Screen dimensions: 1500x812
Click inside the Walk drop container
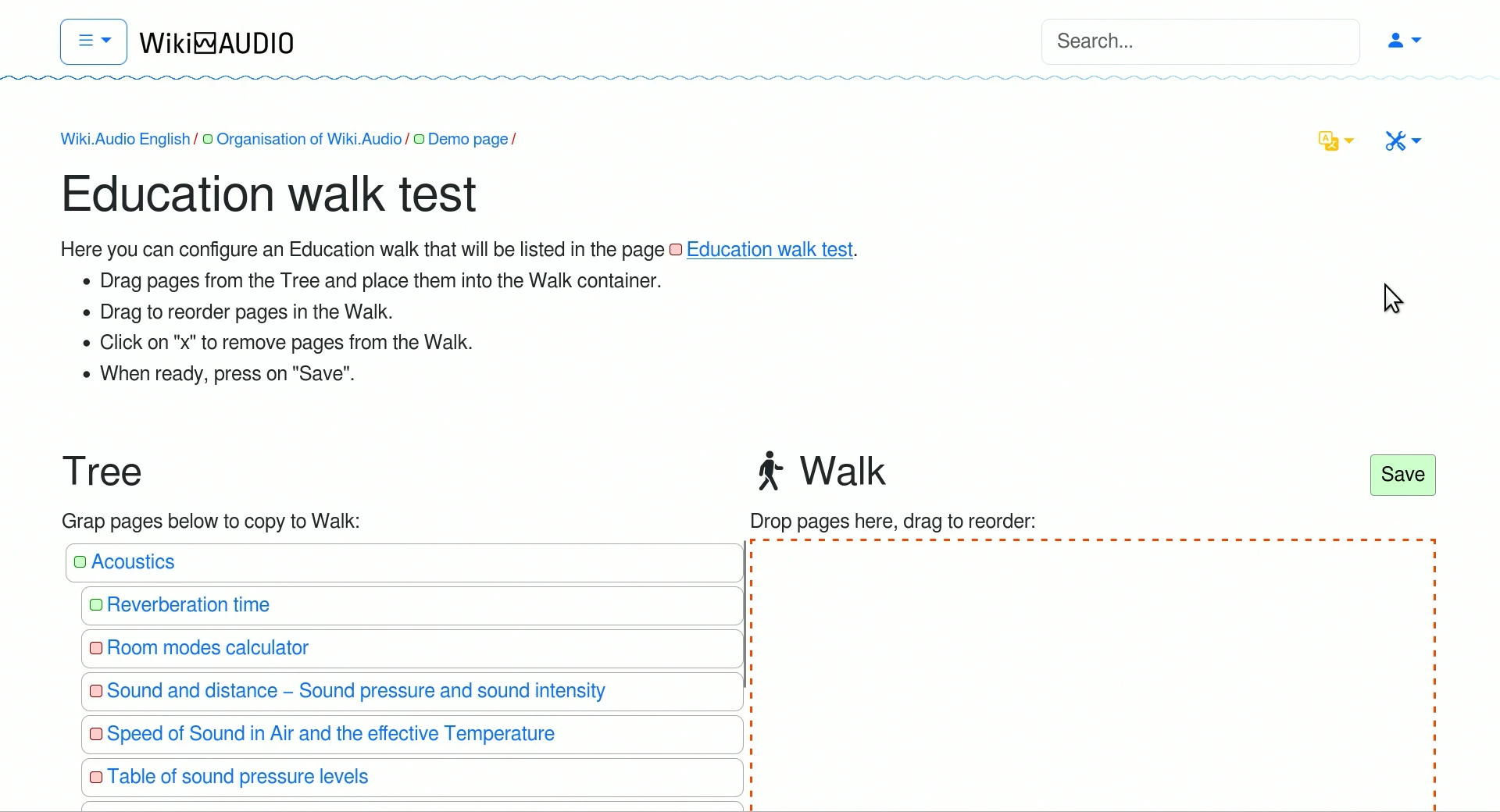(1094, 671)
